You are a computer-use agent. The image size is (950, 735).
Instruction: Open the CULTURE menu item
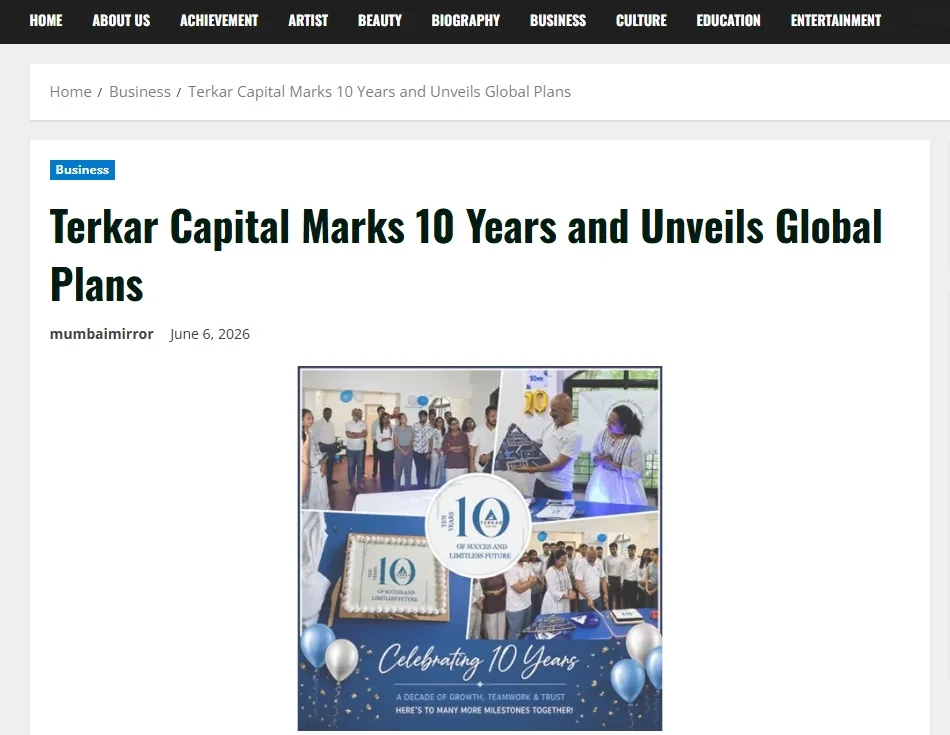pos(641,21)
